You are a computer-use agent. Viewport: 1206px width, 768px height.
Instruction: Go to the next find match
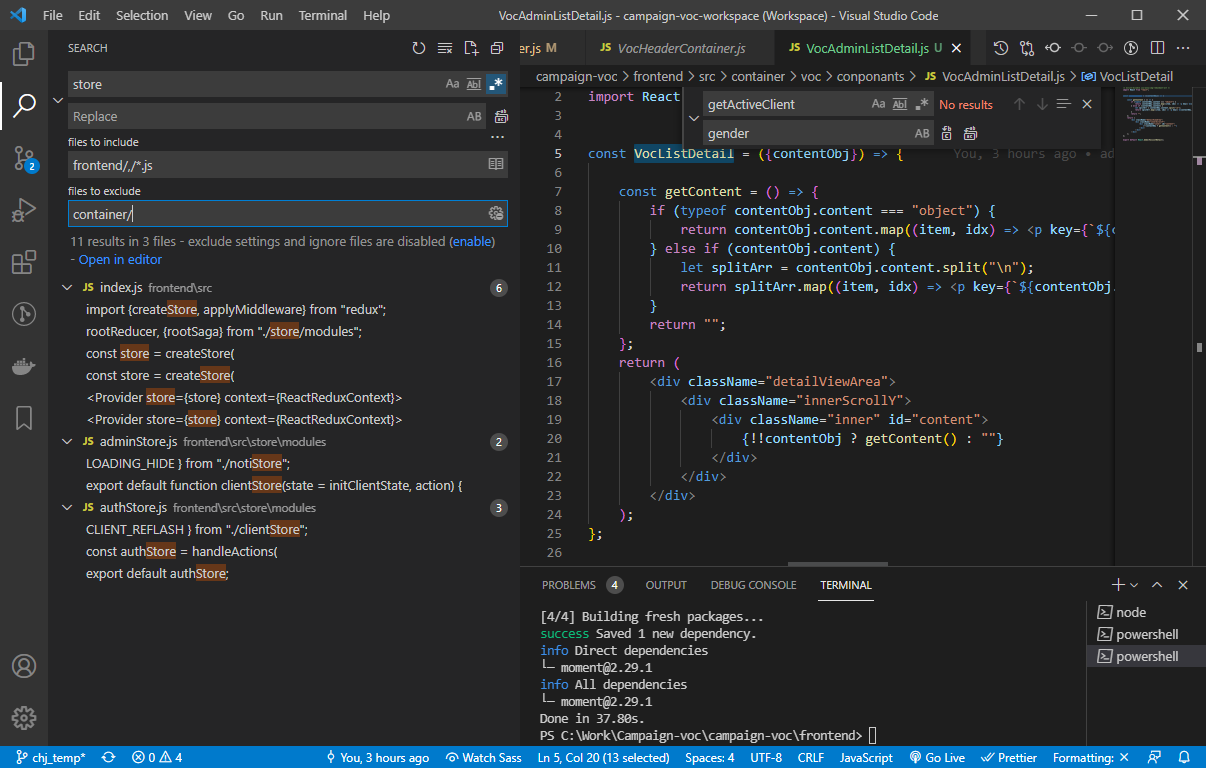tap(1042, 104)
